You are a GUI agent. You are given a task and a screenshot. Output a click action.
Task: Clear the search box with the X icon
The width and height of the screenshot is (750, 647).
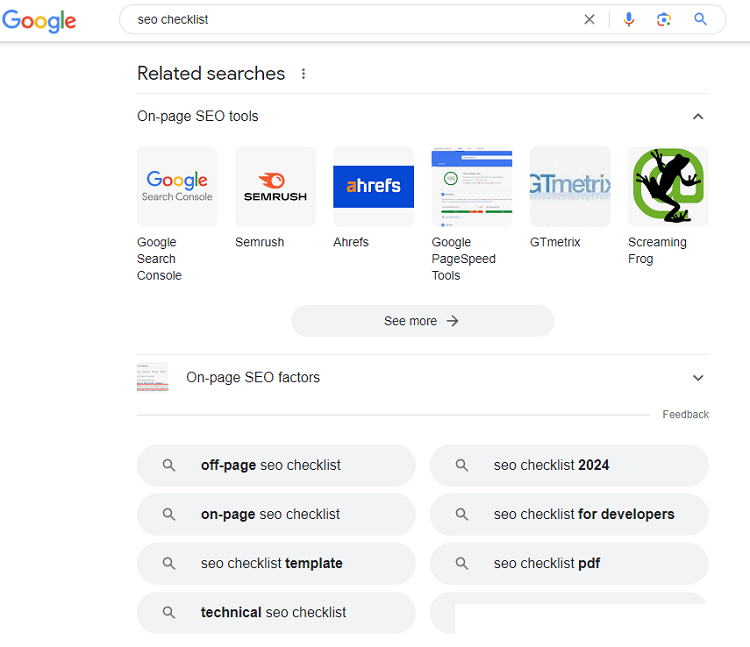click(589, 20)
